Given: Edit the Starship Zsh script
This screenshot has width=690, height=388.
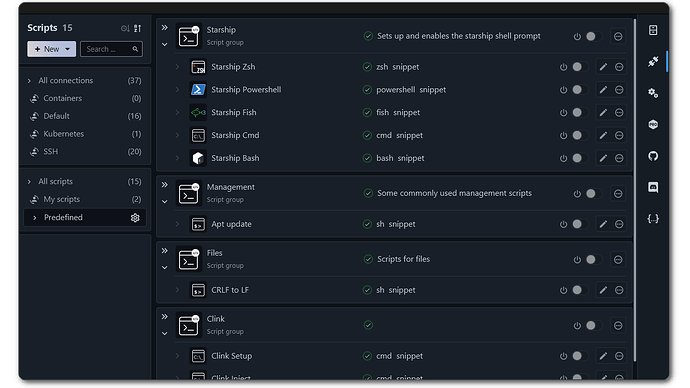Looking at the screenshot, I should point(603,67).
